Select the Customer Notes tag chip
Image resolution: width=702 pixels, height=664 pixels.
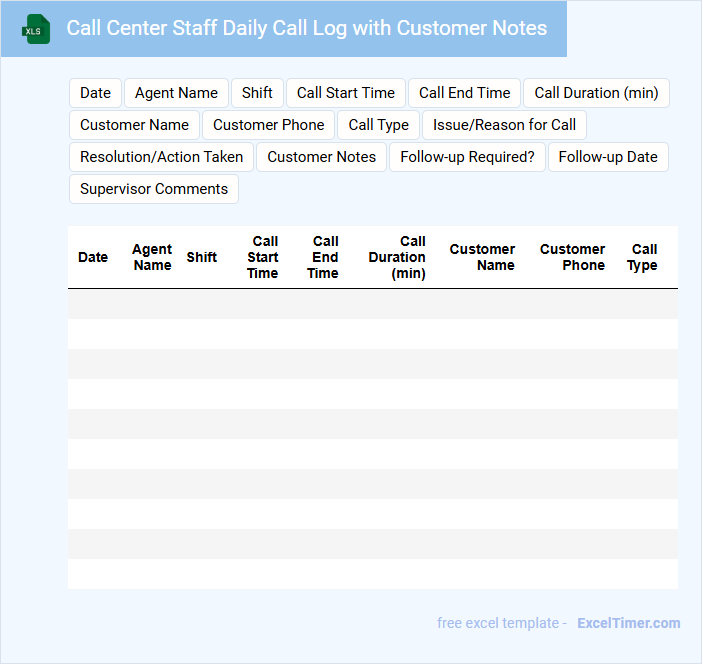click(321, 157)
